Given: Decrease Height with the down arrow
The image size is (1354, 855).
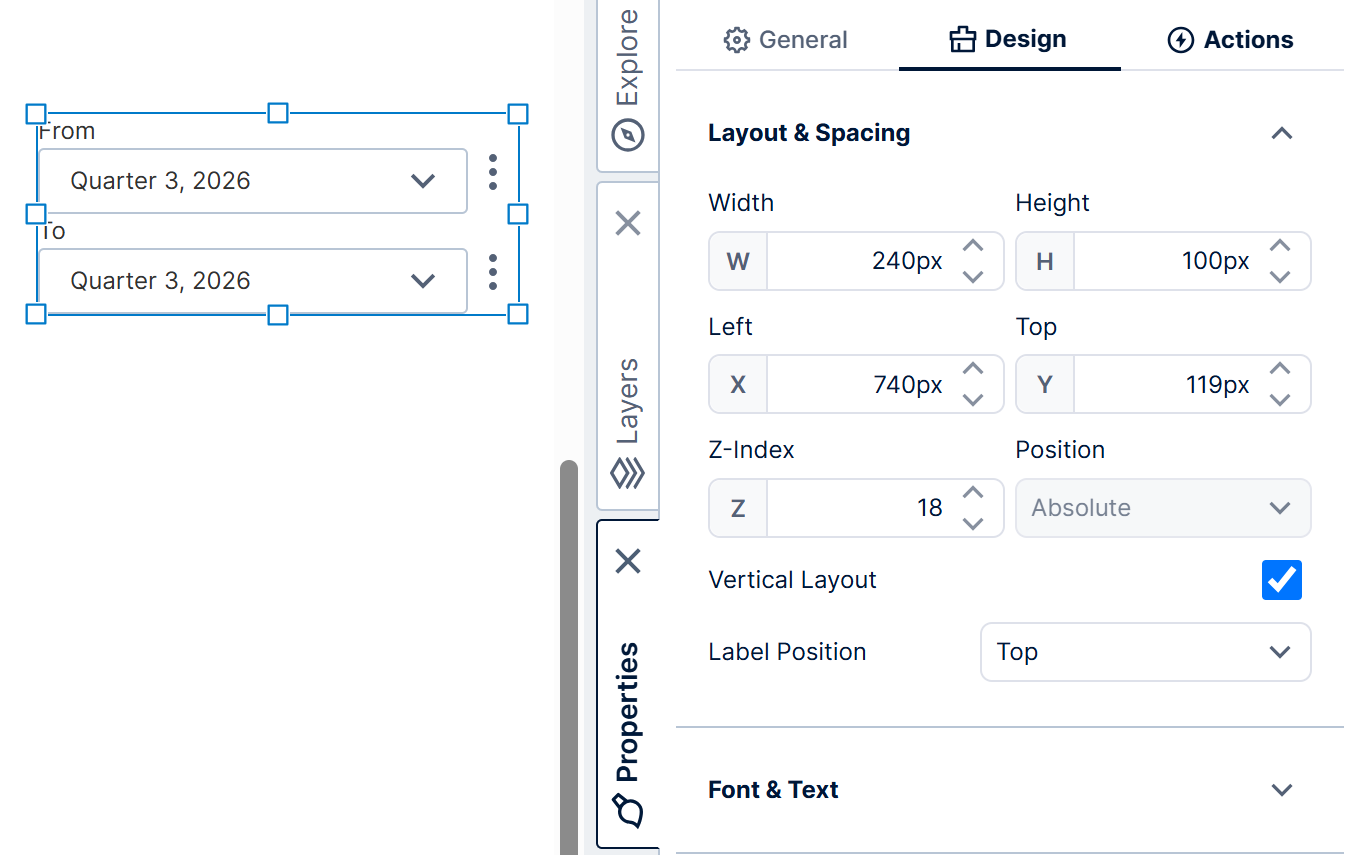Looking at the screenshot, I should click(1280, 276).
